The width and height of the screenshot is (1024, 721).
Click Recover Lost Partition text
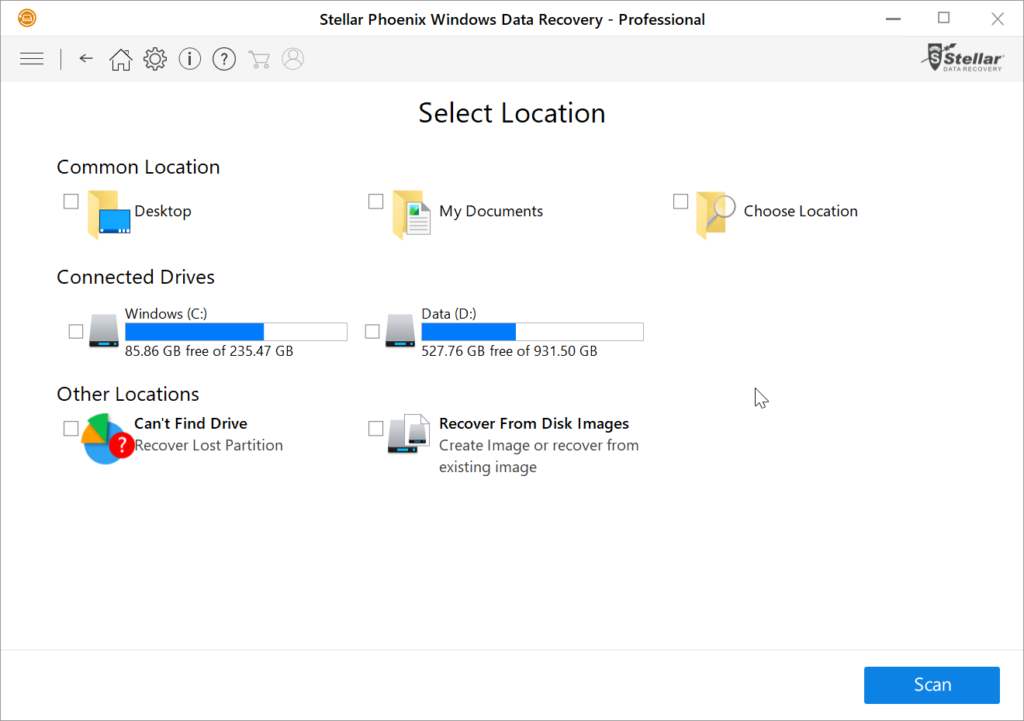click(x=209, y=445)
